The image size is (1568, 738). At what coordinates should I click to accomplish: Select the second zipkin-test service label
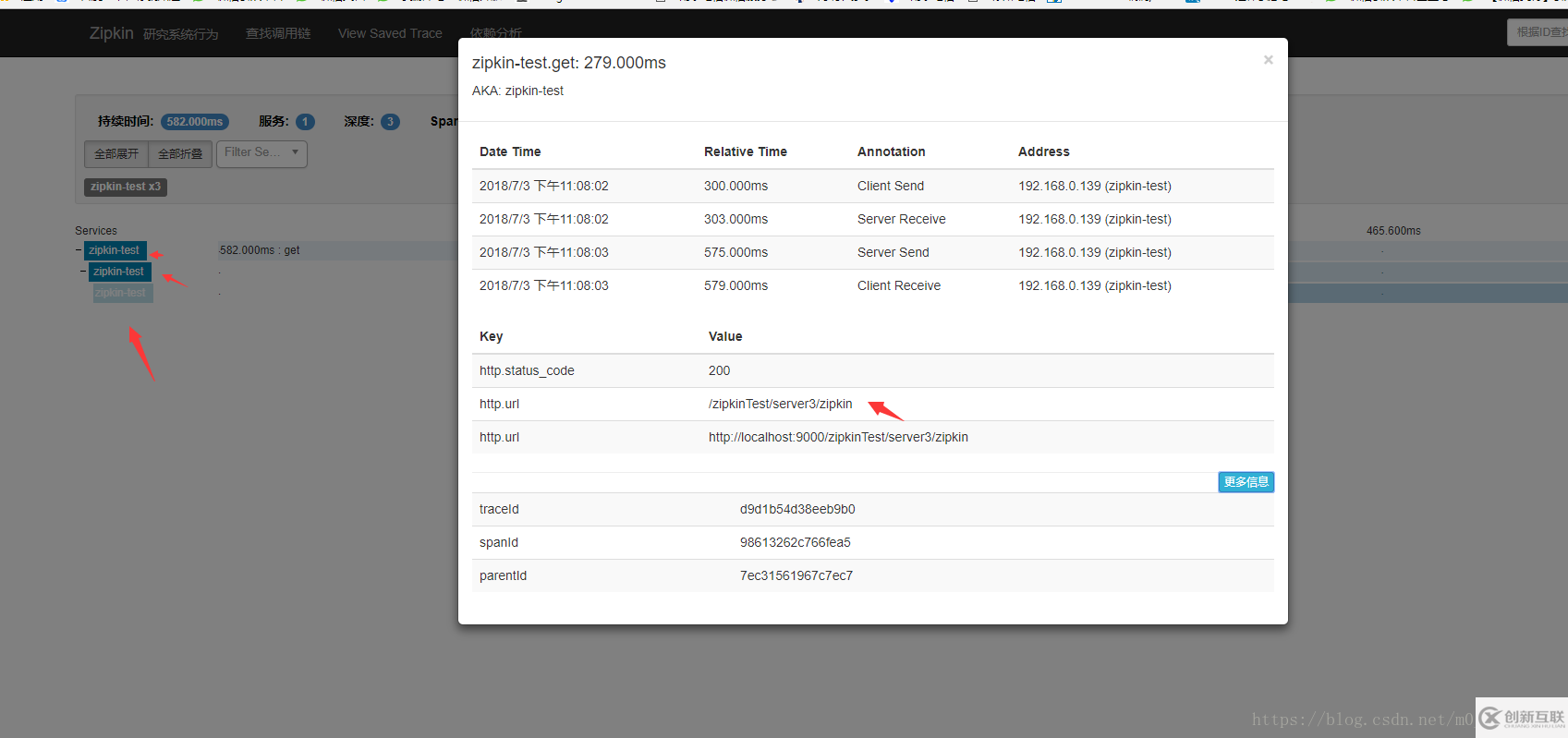pyautogui.click(x=119, y=272)
